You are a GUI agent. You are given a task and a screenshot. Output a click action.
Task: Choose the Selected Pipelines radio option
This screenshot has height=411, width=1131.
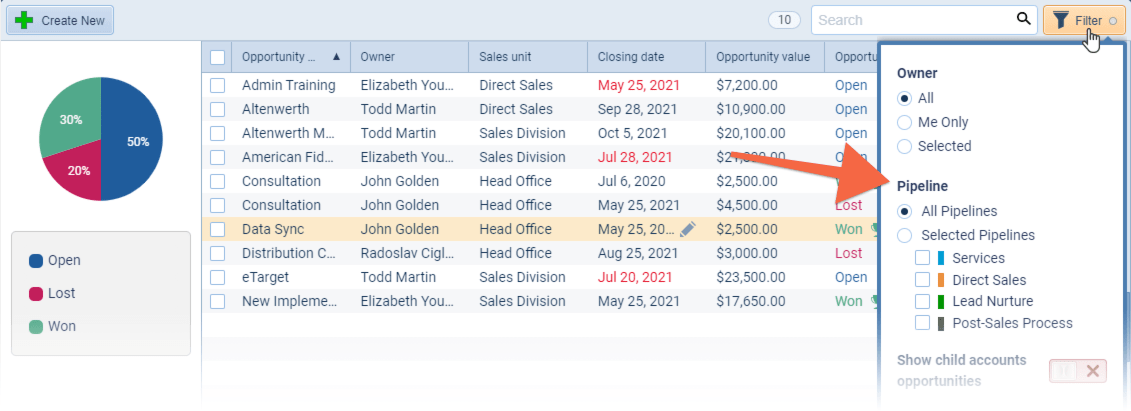[x=905, y=236]
